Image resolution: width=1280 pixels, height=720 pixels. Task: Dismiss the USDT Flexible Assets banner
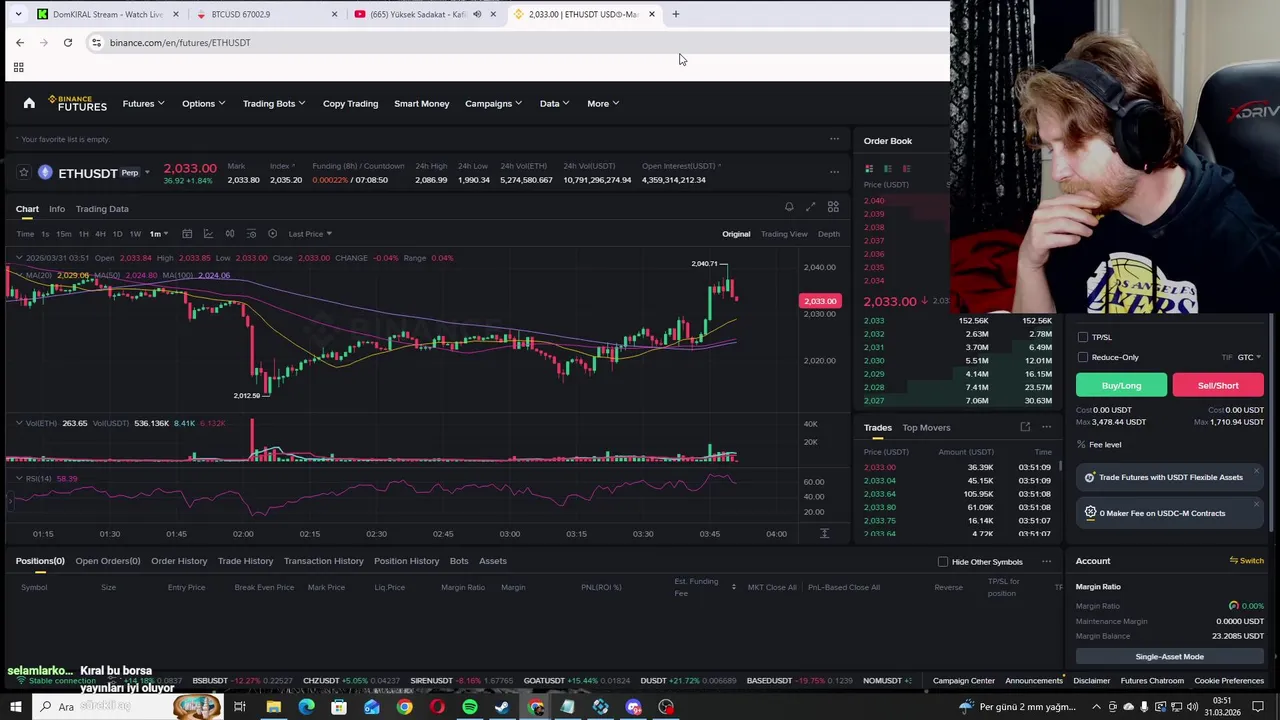pos(1256,470)
